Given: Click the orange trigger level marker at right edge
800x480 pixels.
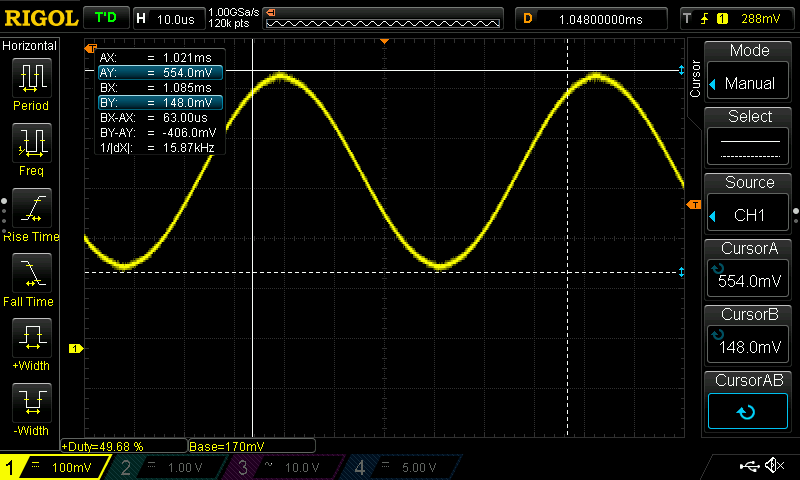Looking at the screenshot, I should click(694, 205).
